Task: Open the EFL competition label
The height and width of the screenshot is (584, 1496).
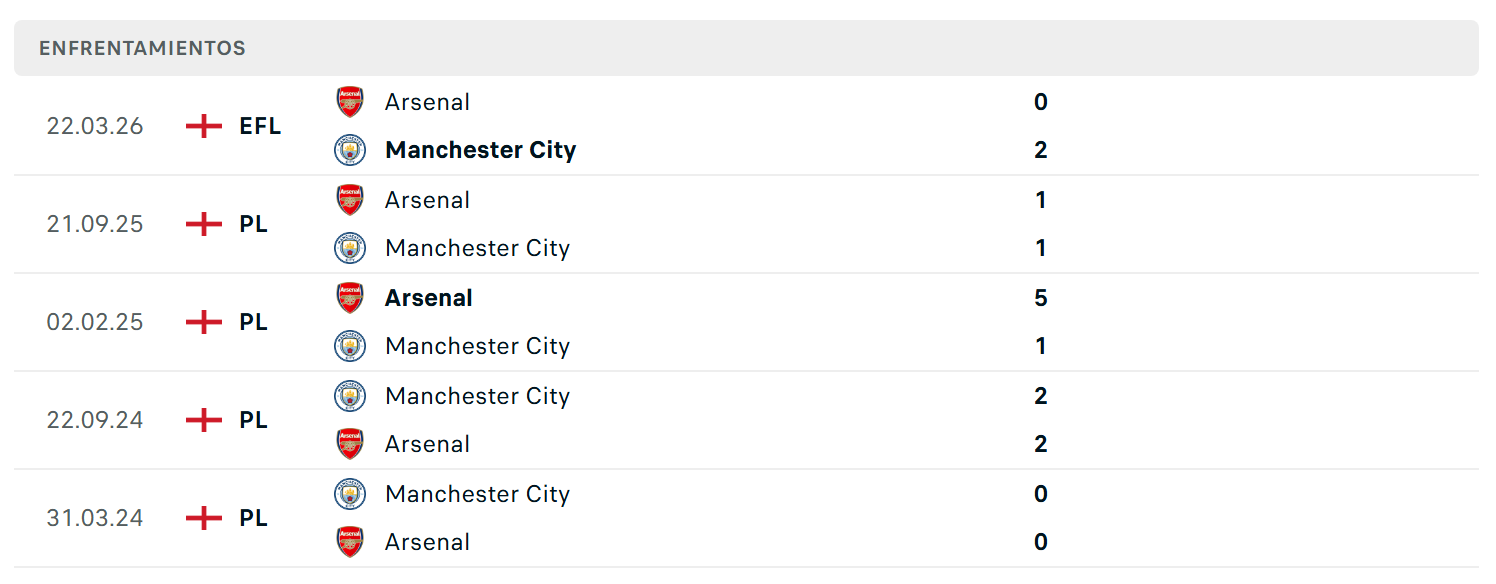Action: pos(260,126)
